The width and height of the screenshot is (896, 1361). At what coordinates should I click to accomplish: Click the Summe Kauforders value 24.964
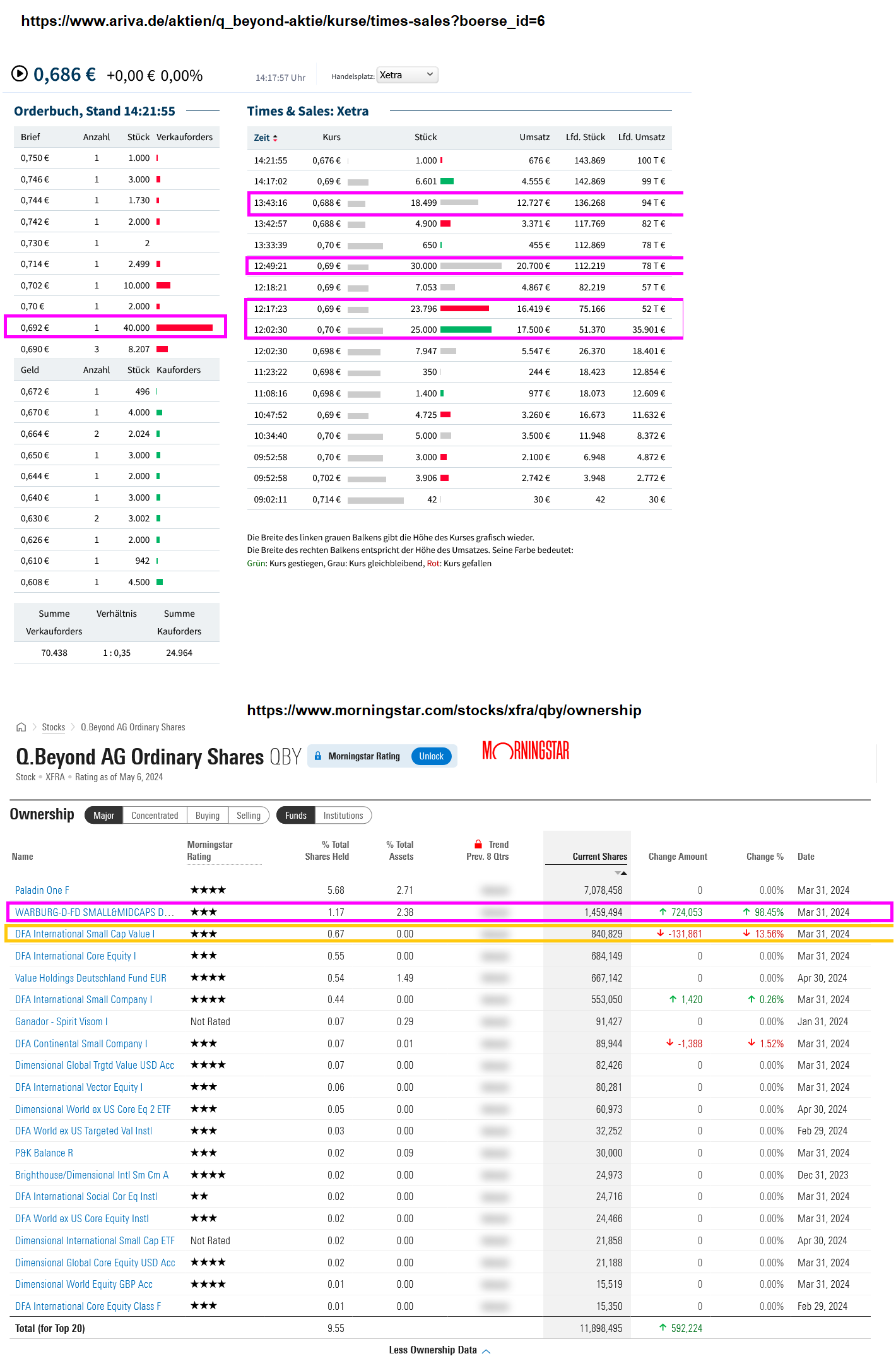(179, 653)
